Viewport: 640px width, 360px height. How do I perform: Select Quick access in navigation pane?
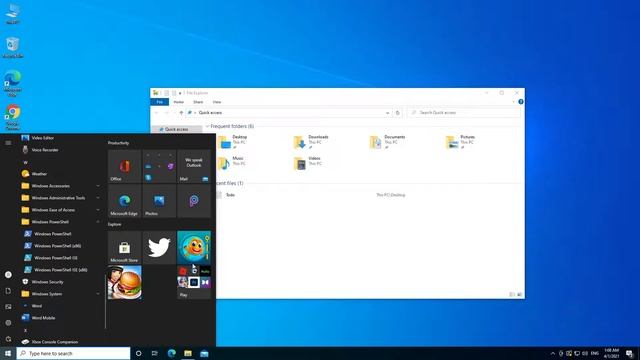(x=176, y=129)
